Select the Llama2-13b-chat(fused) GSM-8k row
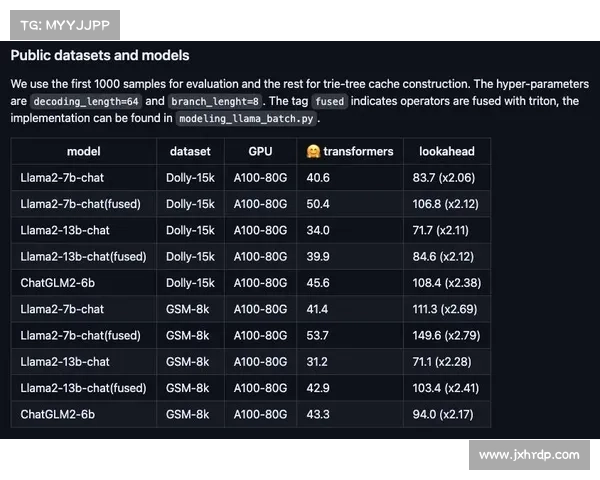 (x=251, y=388)
